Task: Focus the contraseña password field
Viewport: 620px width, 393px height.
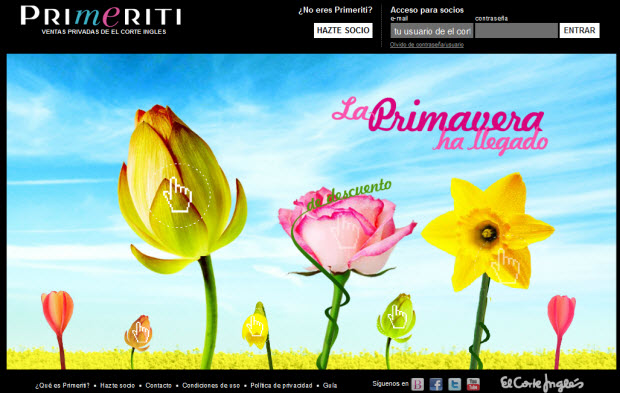Action: click(x=516, y=31)
